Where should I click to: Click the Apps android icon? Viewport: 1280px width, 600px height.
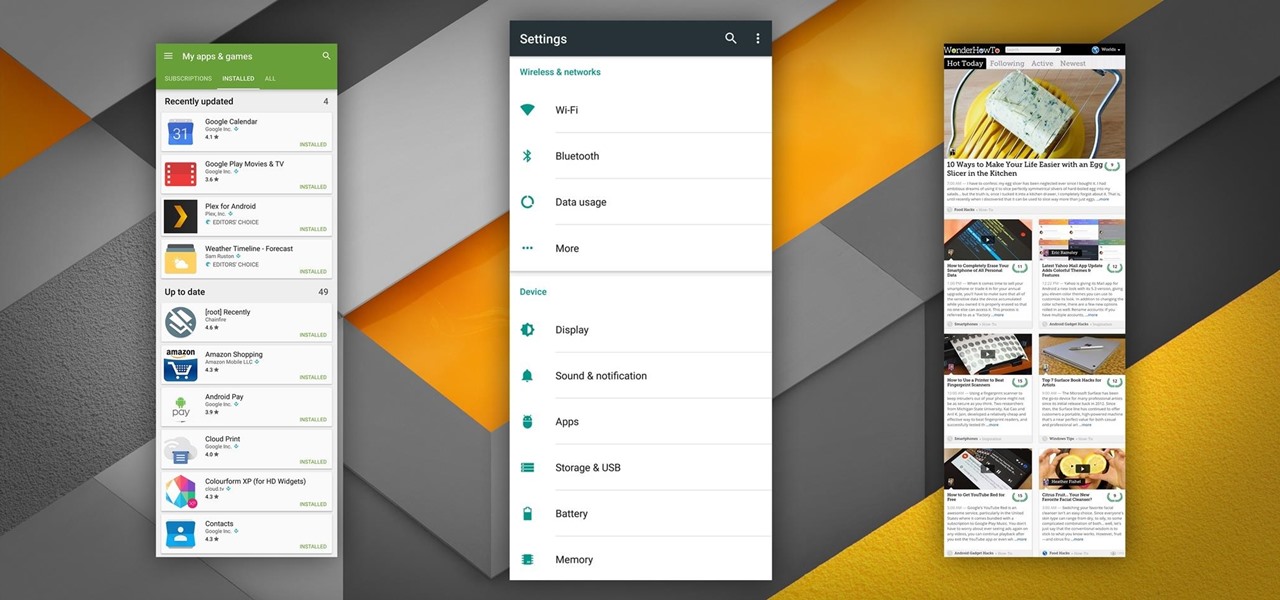click(x=527, y=422)
